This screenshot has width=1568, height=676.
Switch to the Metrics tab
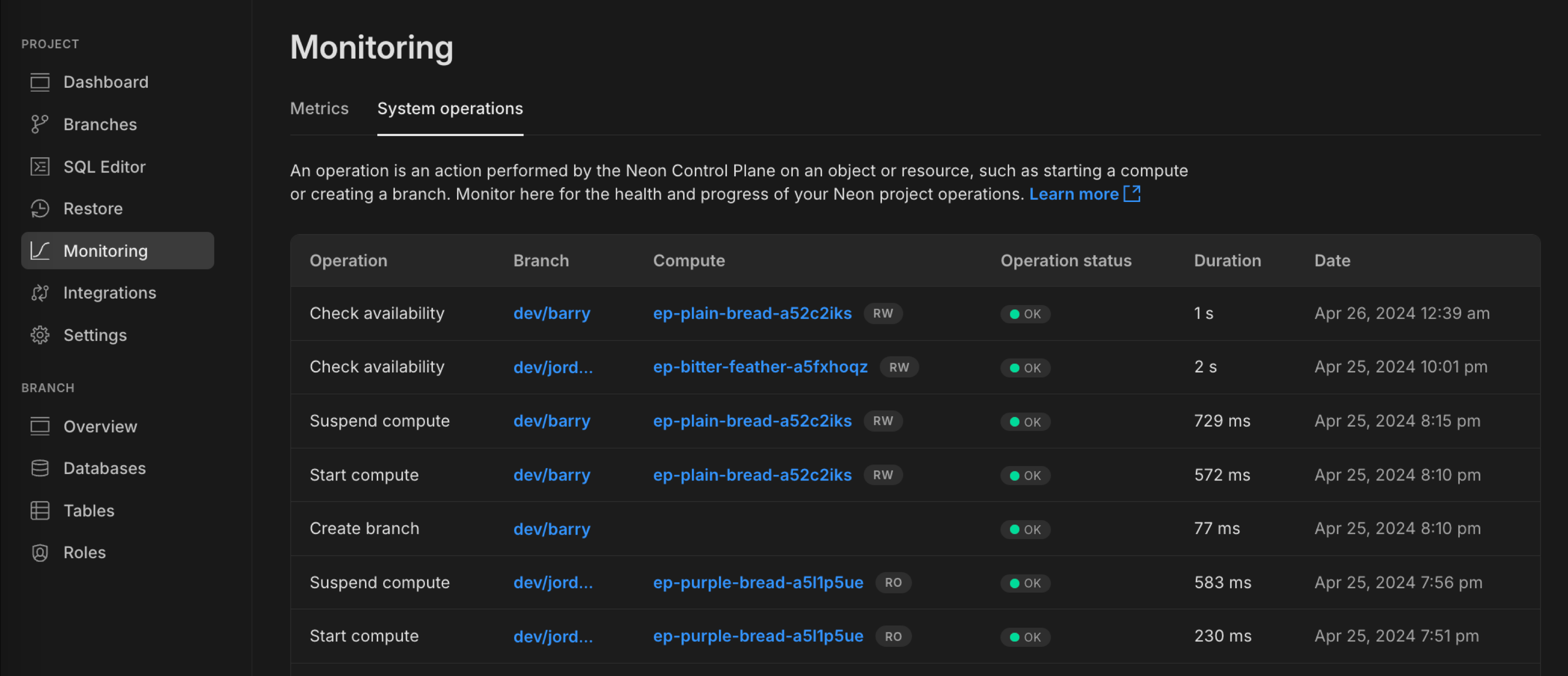(319, 108)
